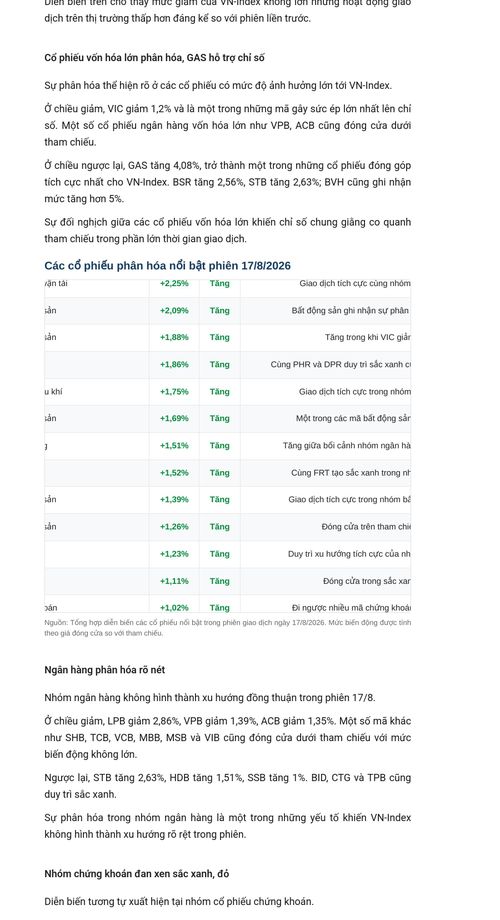Click the Tăng label in the +1,11% row
The image size is (500, 920).
(219, 581)
